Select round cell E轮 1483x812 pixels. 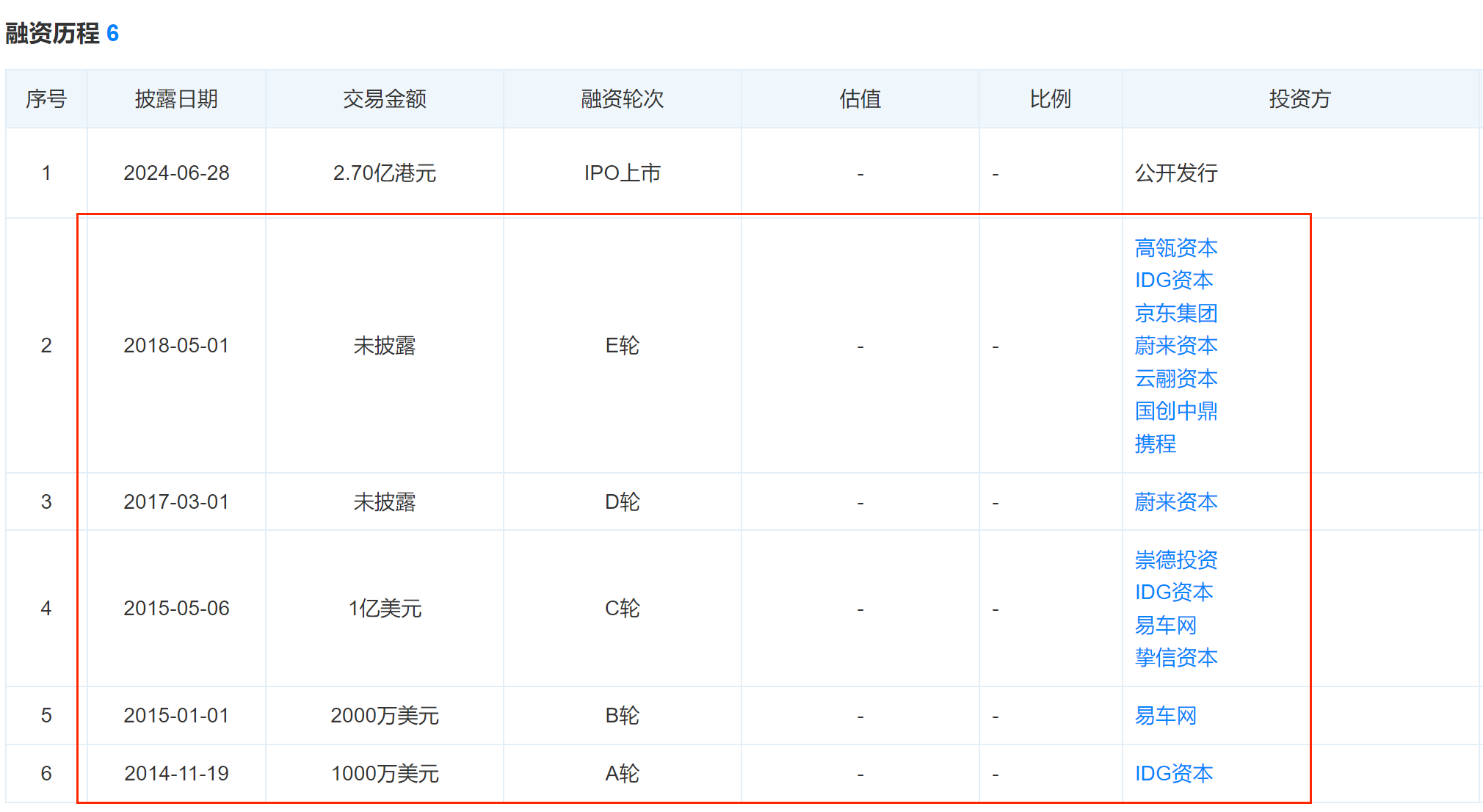[x=623, y=346]
